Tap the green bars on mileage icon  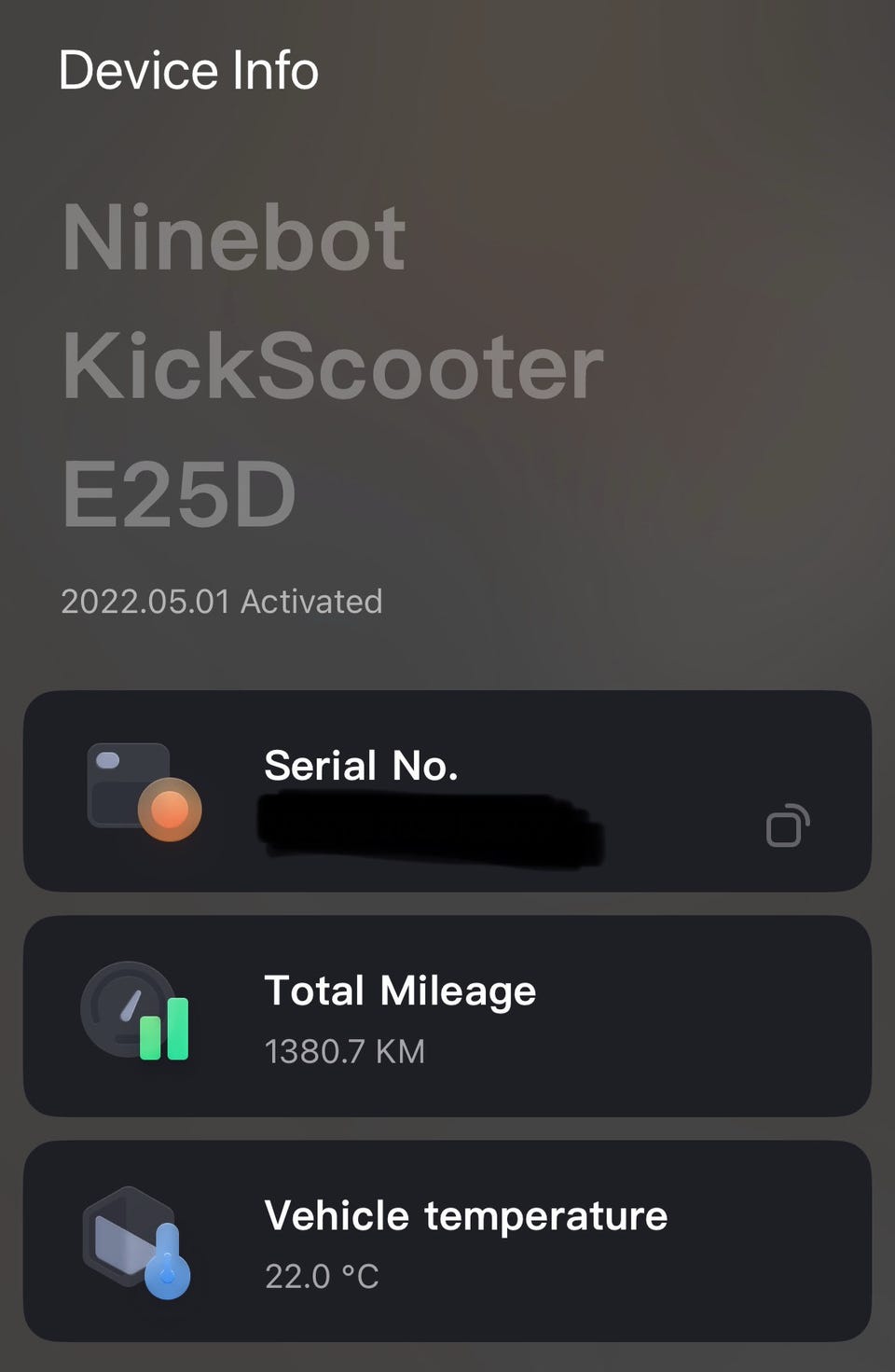click(164, 1029)
